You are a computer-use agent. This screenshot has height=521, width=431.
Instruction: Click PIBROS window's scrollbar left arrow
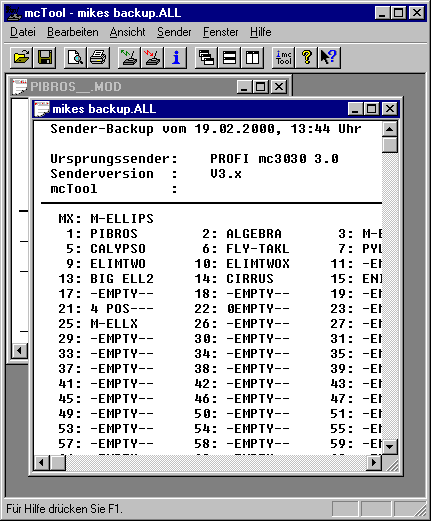(19, 351)
